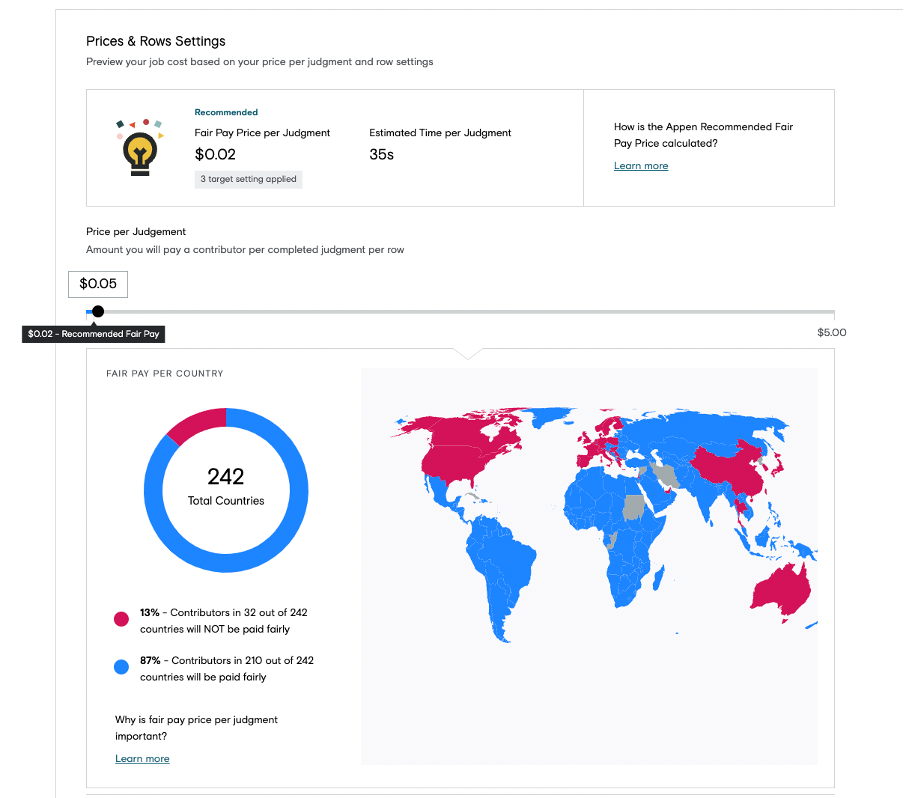Click the Learn more link under fair pay importance
This screenshot has height=798, width=904.
(x=142, y=759)
